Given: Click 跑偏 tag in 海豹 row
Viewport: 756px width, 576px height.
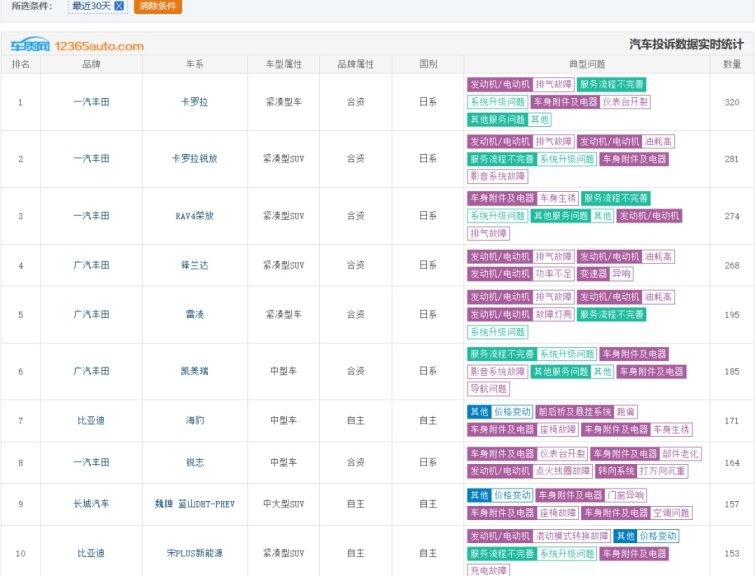Looking at the screenshot, I should coord(625,412).
